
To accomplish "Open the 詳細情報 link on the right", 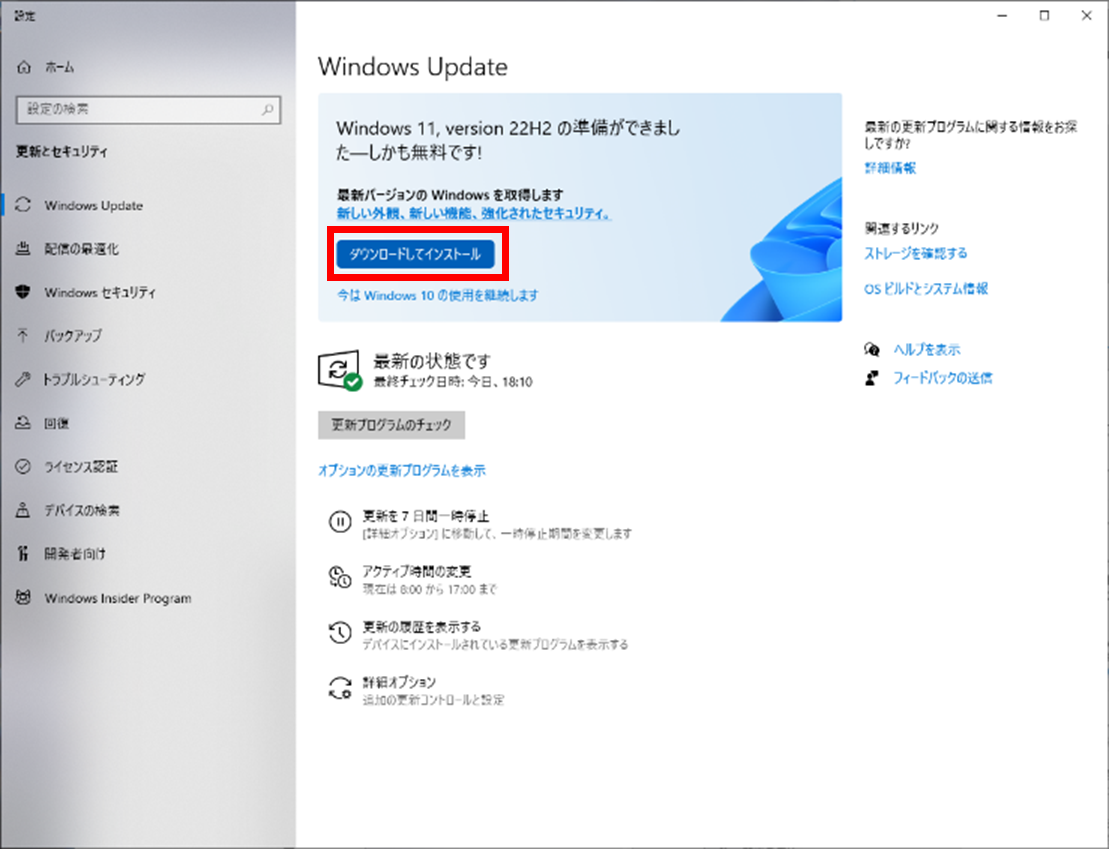I will click(x=890, y=168).
